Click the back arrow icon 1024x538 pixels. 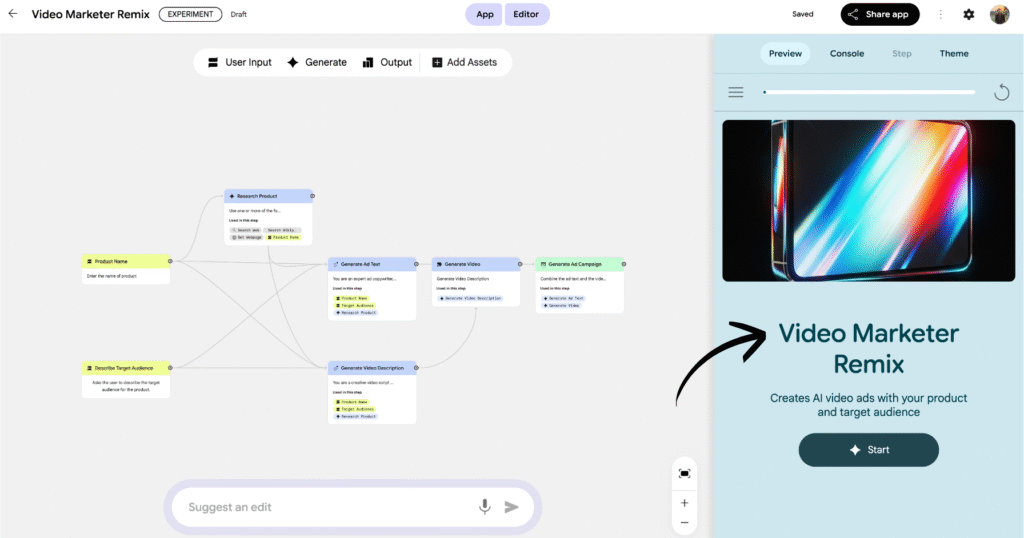coord(13,14)
